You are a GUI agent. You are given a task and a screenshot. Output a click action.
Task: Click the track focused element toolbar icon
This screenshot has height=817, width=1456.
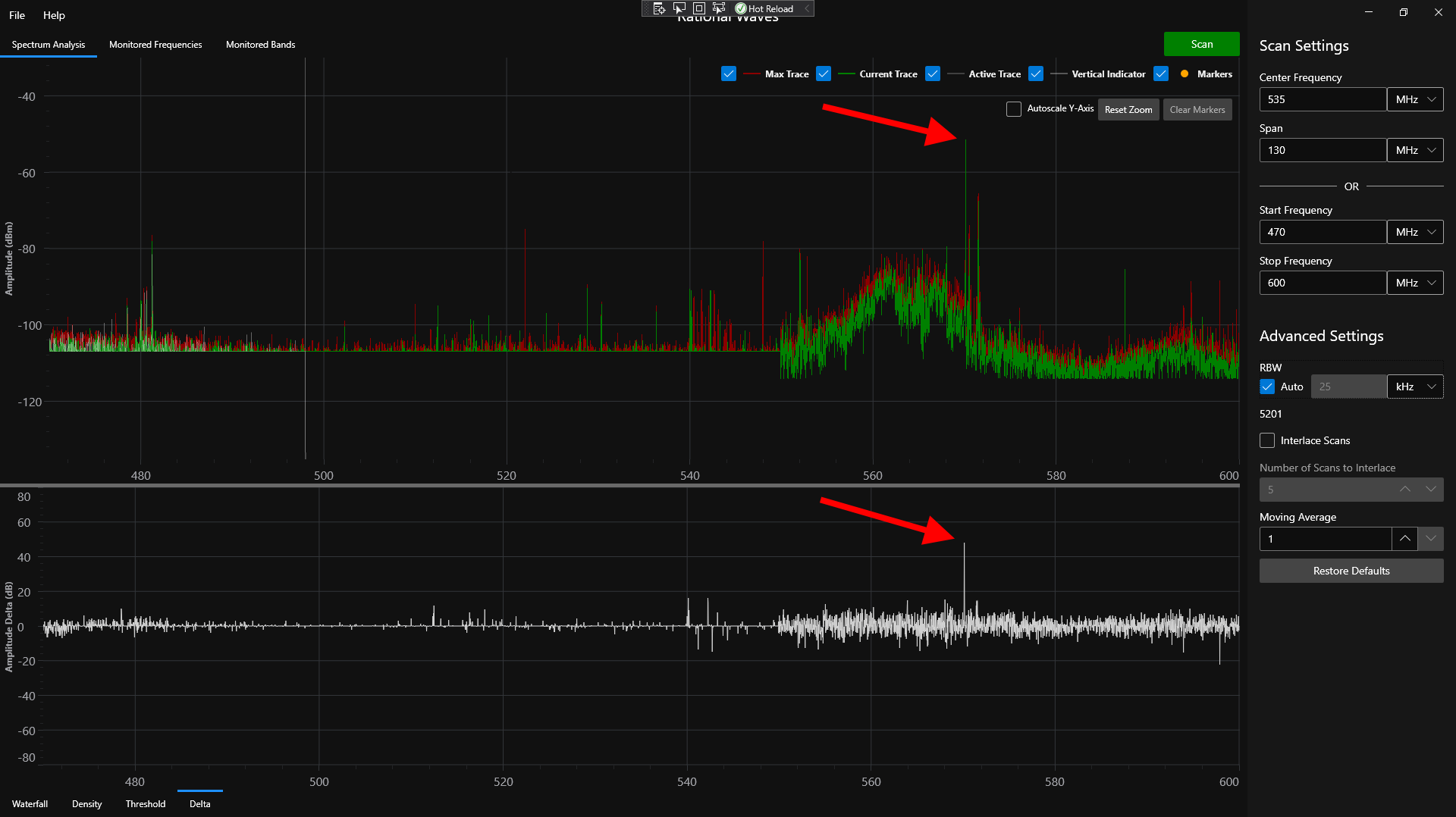point(719,8)
